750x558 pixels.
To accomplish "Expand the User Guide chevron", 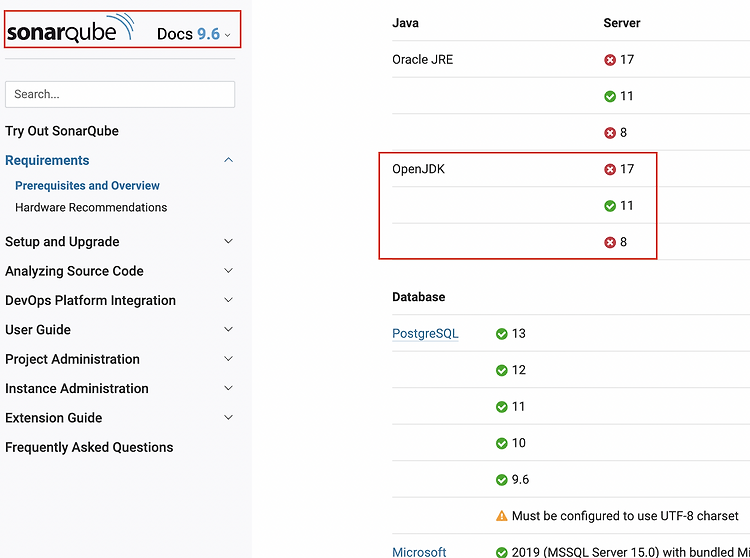I will click(x=229, y=329).
